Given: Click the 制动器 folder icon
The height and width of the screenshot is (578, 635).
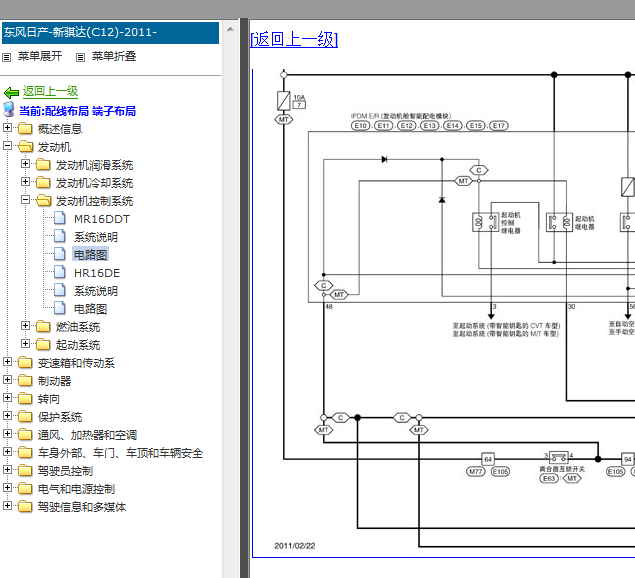Looking at the screenshot, I should pos(25,381).
